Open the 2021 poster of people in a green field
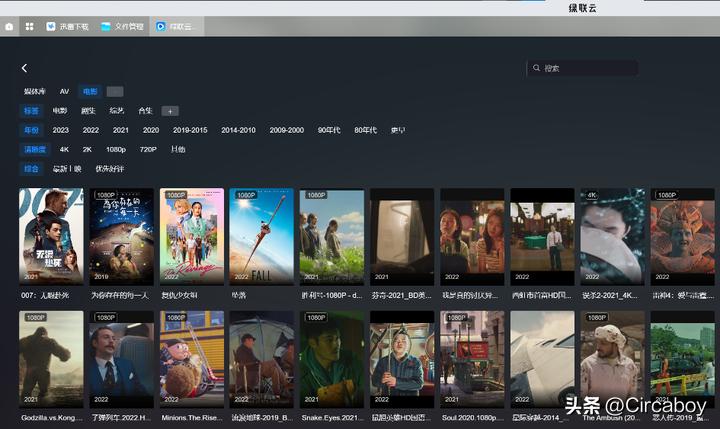Viewport: 720px width, 429px height. click(x=332, y=237)
